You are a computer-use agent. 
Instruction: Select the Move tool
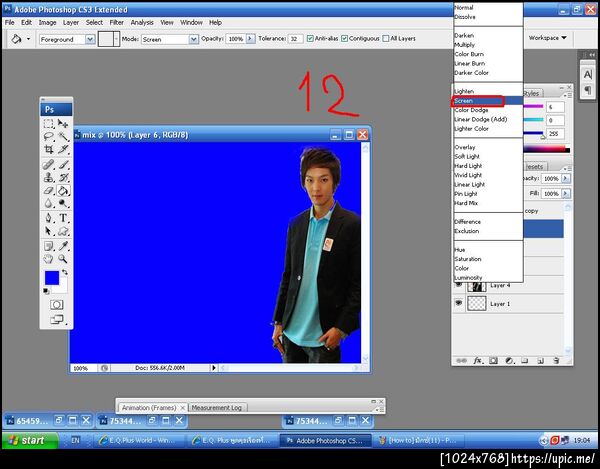point(62,124)
